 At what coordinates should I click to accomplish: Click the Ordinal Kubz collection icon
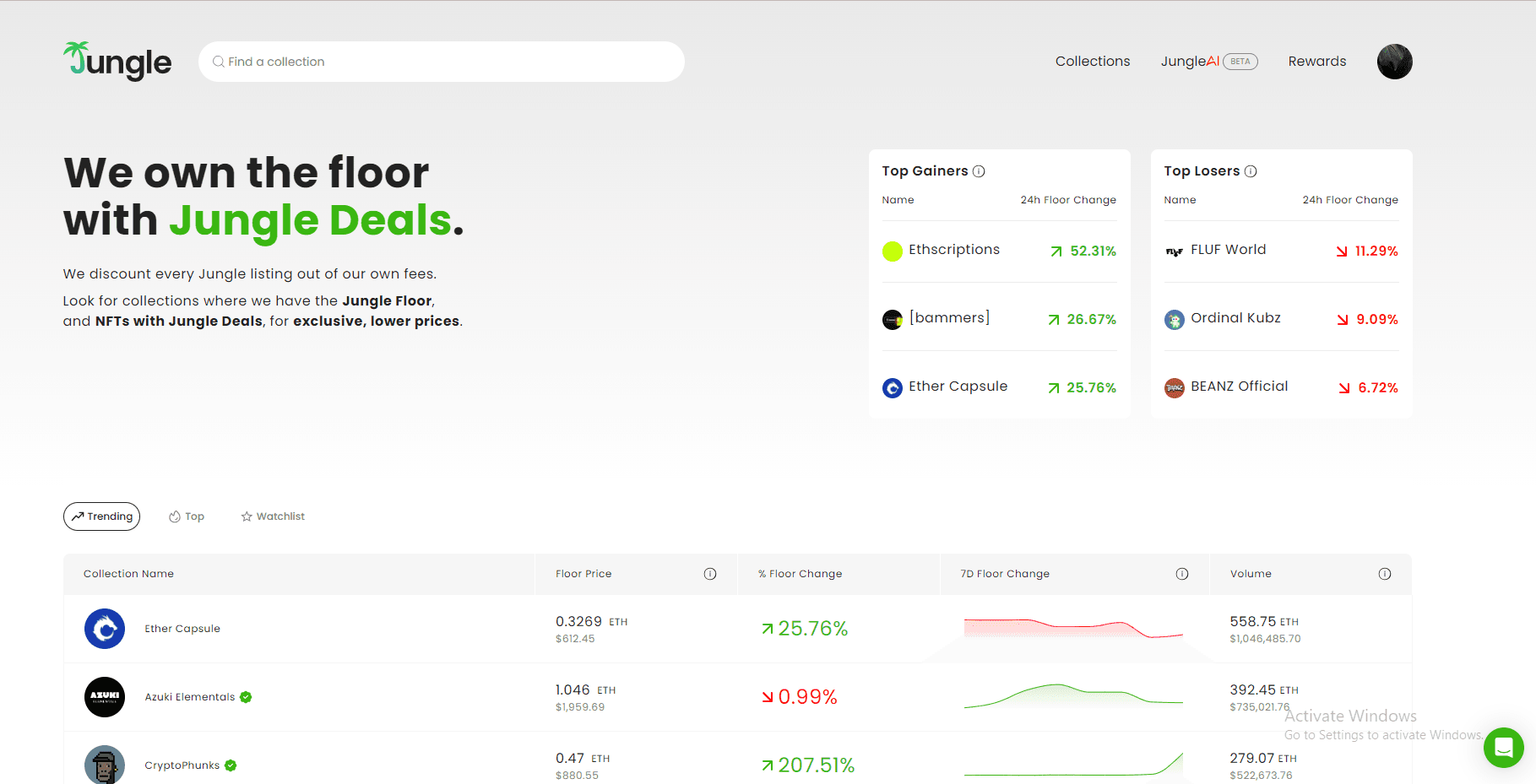coord(1175,320)
